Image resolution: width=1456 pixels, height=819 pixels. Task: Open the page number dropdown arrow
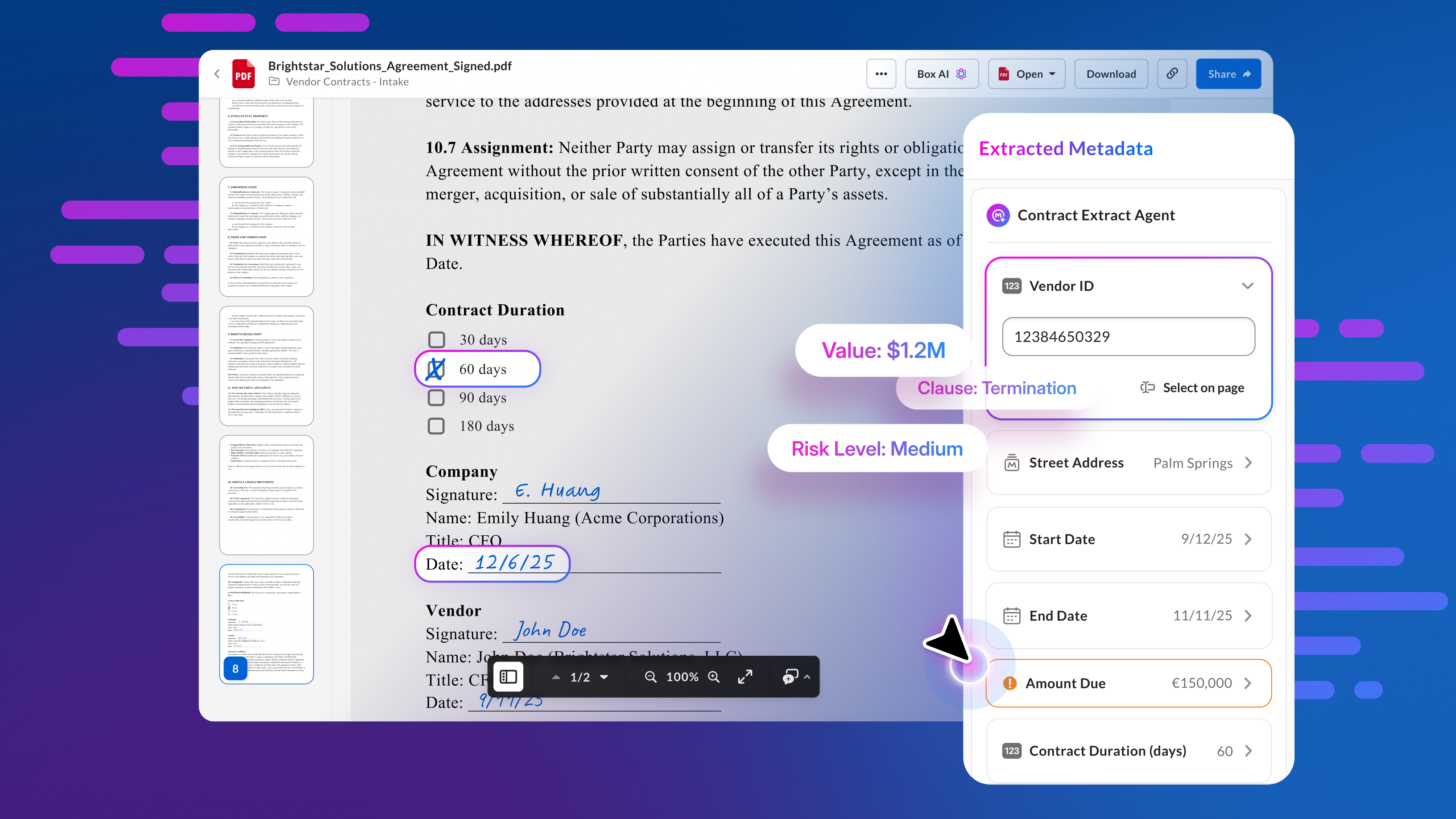point(604,677)
